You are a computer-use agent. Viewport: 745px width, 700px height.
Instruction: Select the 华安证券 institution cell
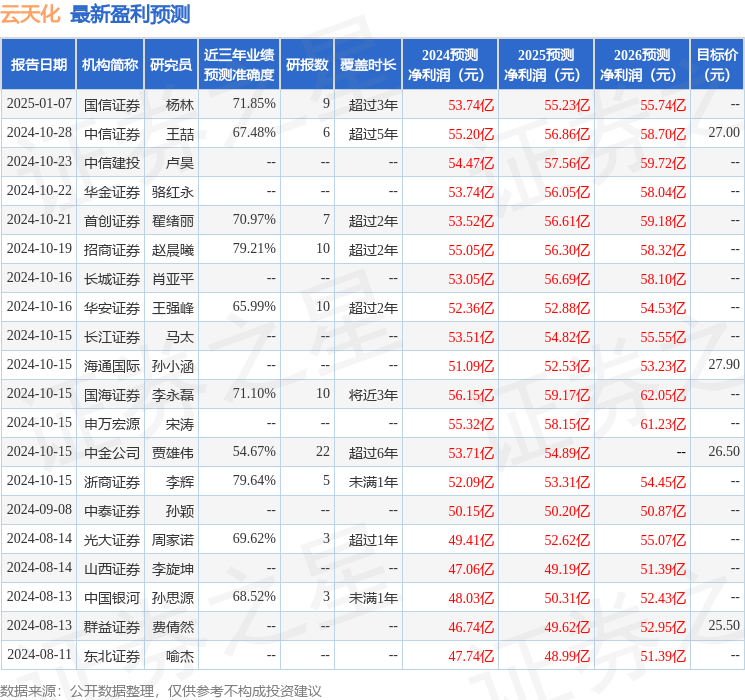[112, 308]
